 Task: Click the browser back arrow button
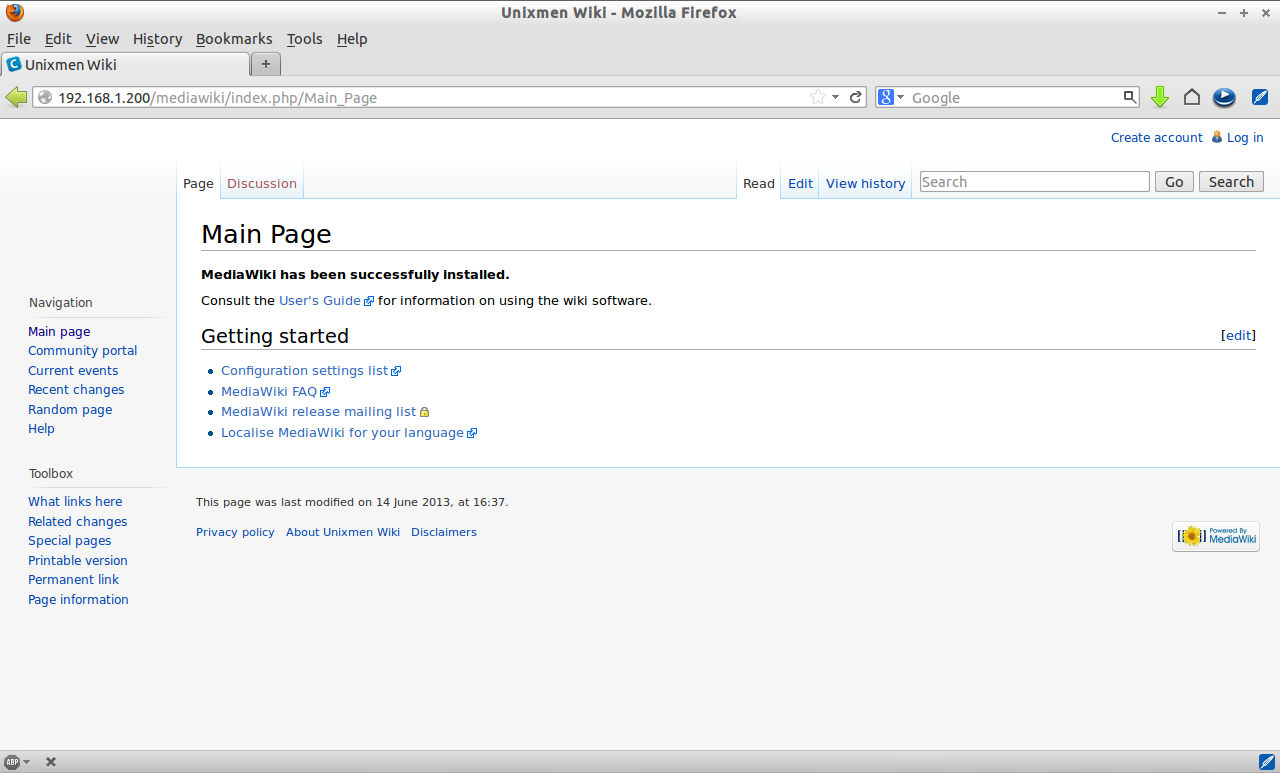click(x=16, y=97)
